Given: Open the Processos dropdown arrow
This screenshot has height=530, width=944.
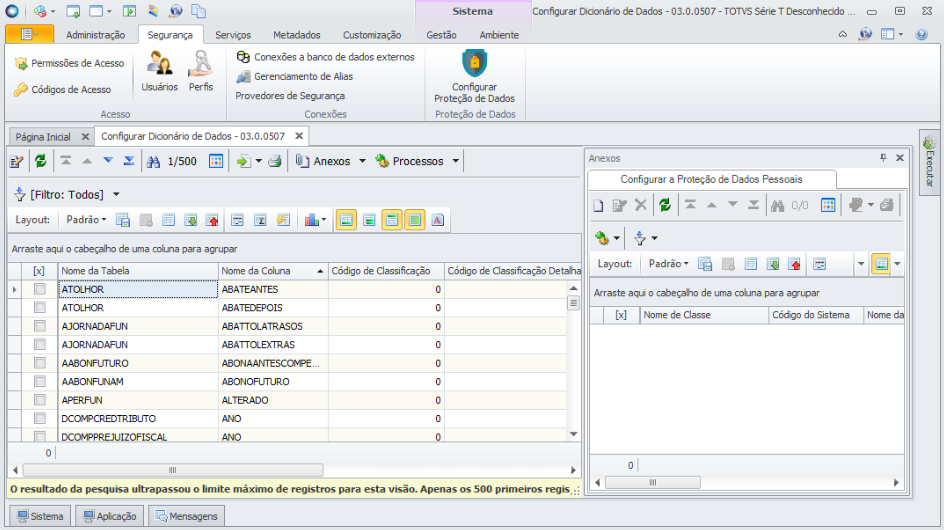Looking at the screenshot, I should pyautogui.click(x=456, y=161).
